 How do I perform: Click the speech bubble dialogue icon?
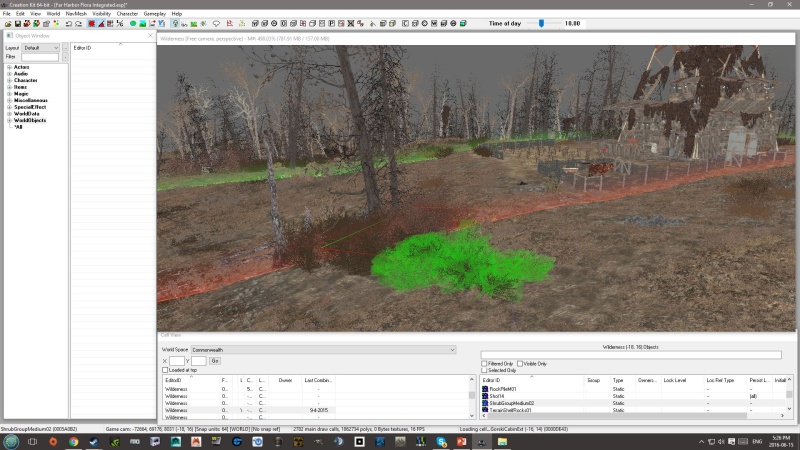216,23
